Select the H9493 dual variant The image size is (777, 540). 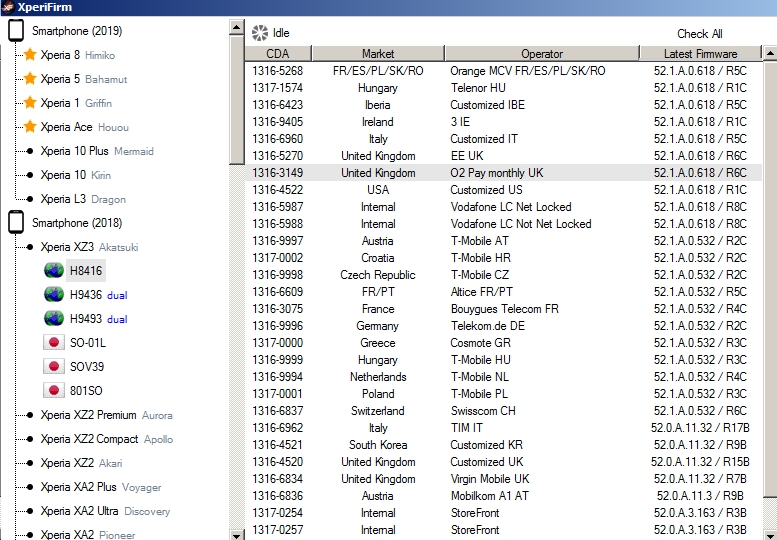click(99, 319)
